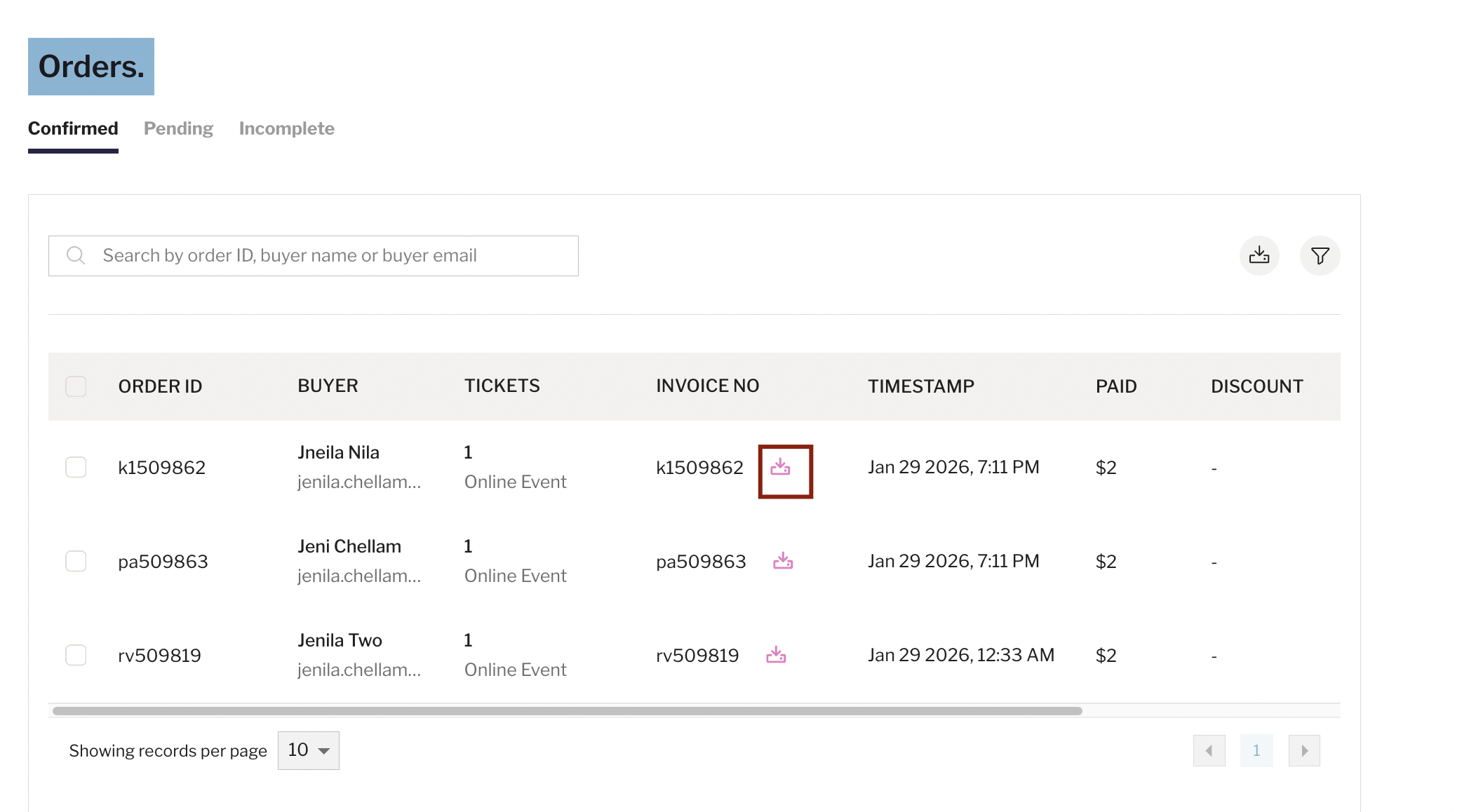Click the DISCOUNT column header
Image resolution: width=1469 pixels, height=812 pixels.
click(x=1256, y=386)
